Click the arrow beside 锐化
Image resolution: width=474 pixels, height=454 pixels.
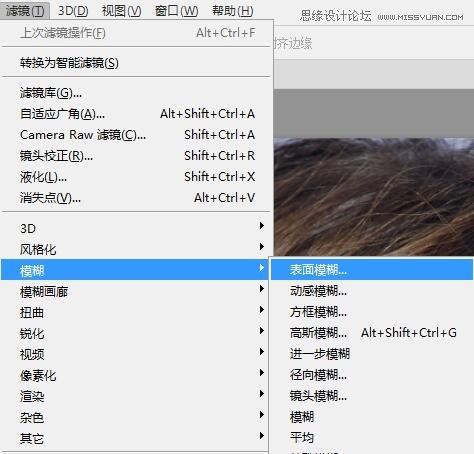pyautogui.click(x=262, y=331)
